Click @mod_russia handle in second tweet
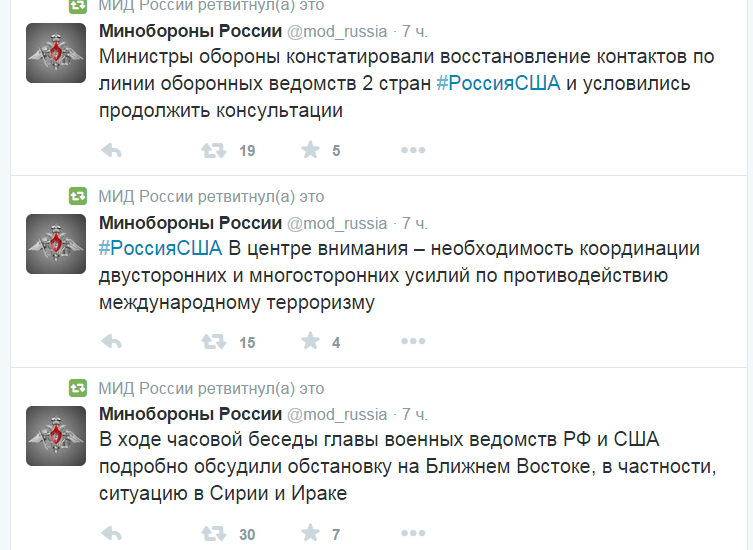The image size is (753, 550). (337, 223)
